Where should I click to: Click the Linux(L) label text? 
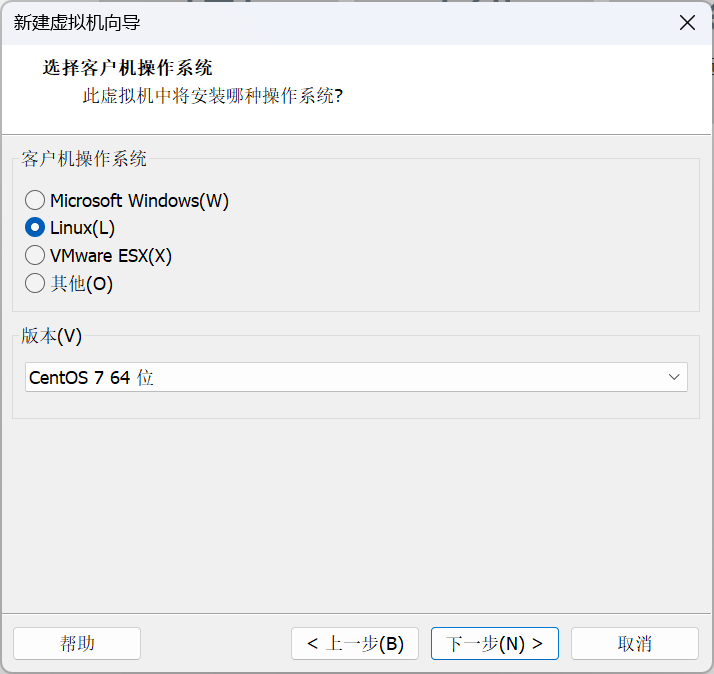pyautogui.click(x=83, y=228)
